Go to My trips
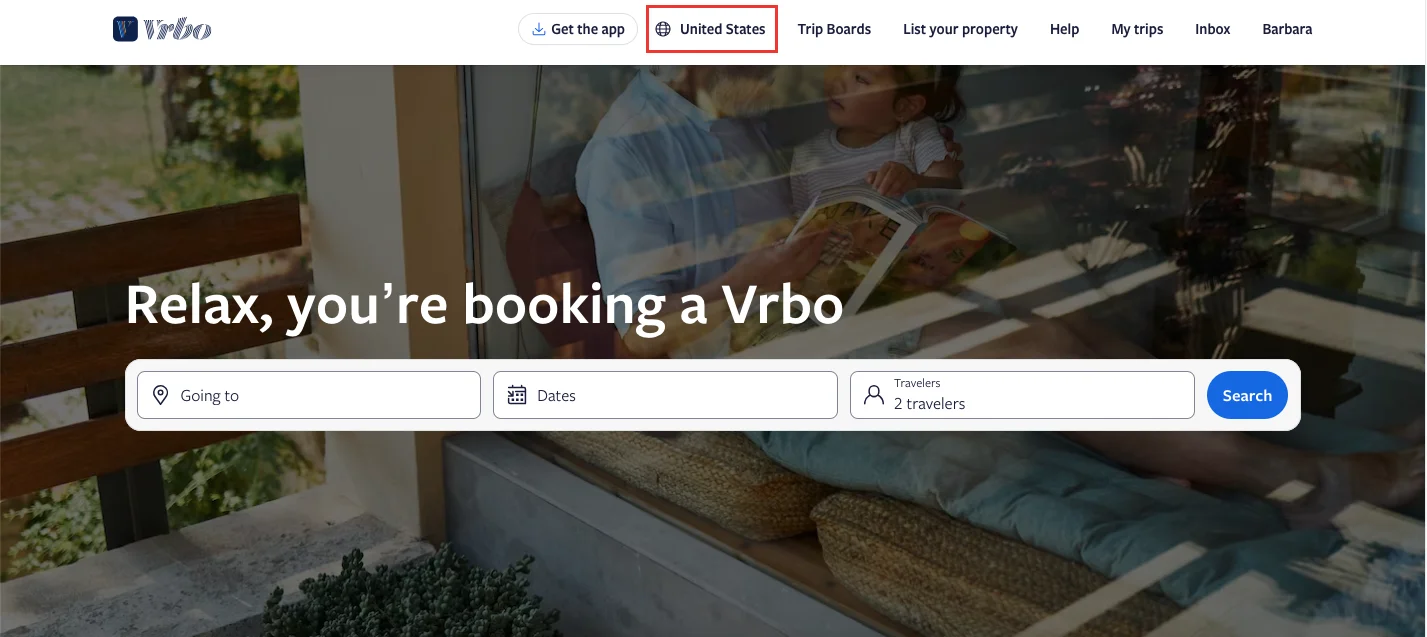This screenshot has width=1427, height=637. click(x=1137, y=29)
